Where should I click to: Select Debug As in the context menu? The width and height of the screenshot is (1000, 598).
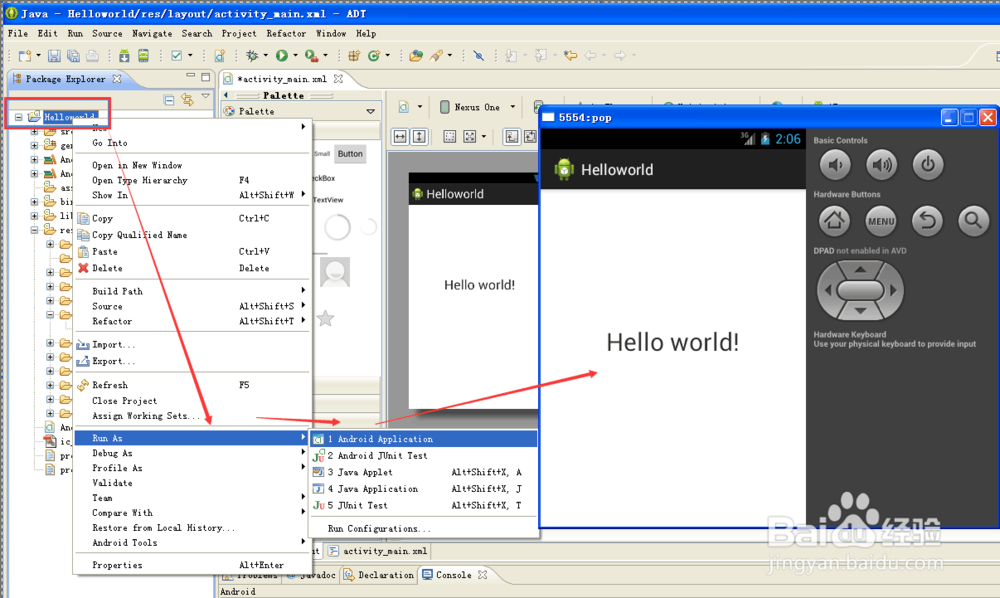click(192, 453)
